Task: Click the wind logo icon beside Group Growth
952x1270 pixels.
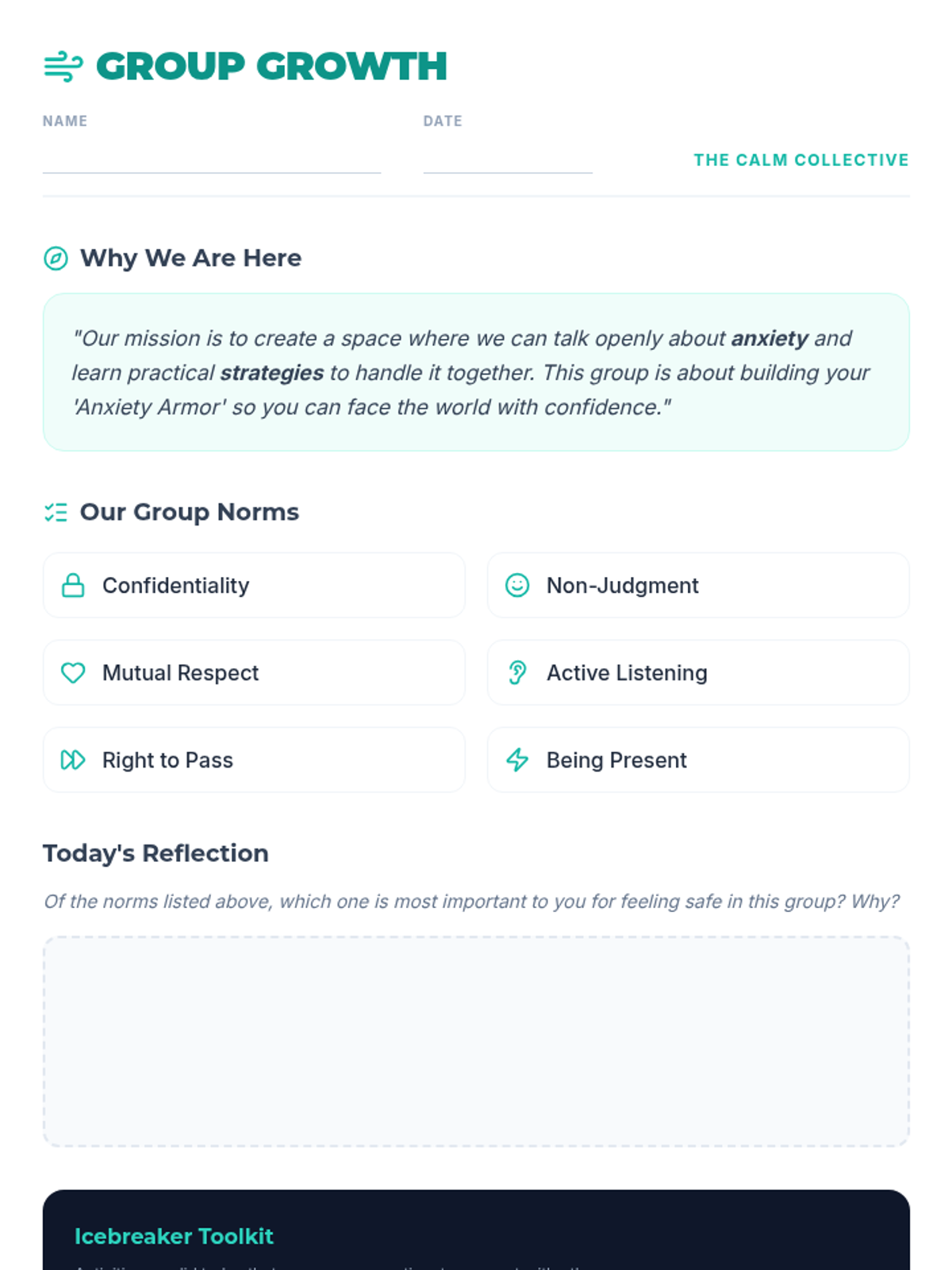Action: [63, 67]
